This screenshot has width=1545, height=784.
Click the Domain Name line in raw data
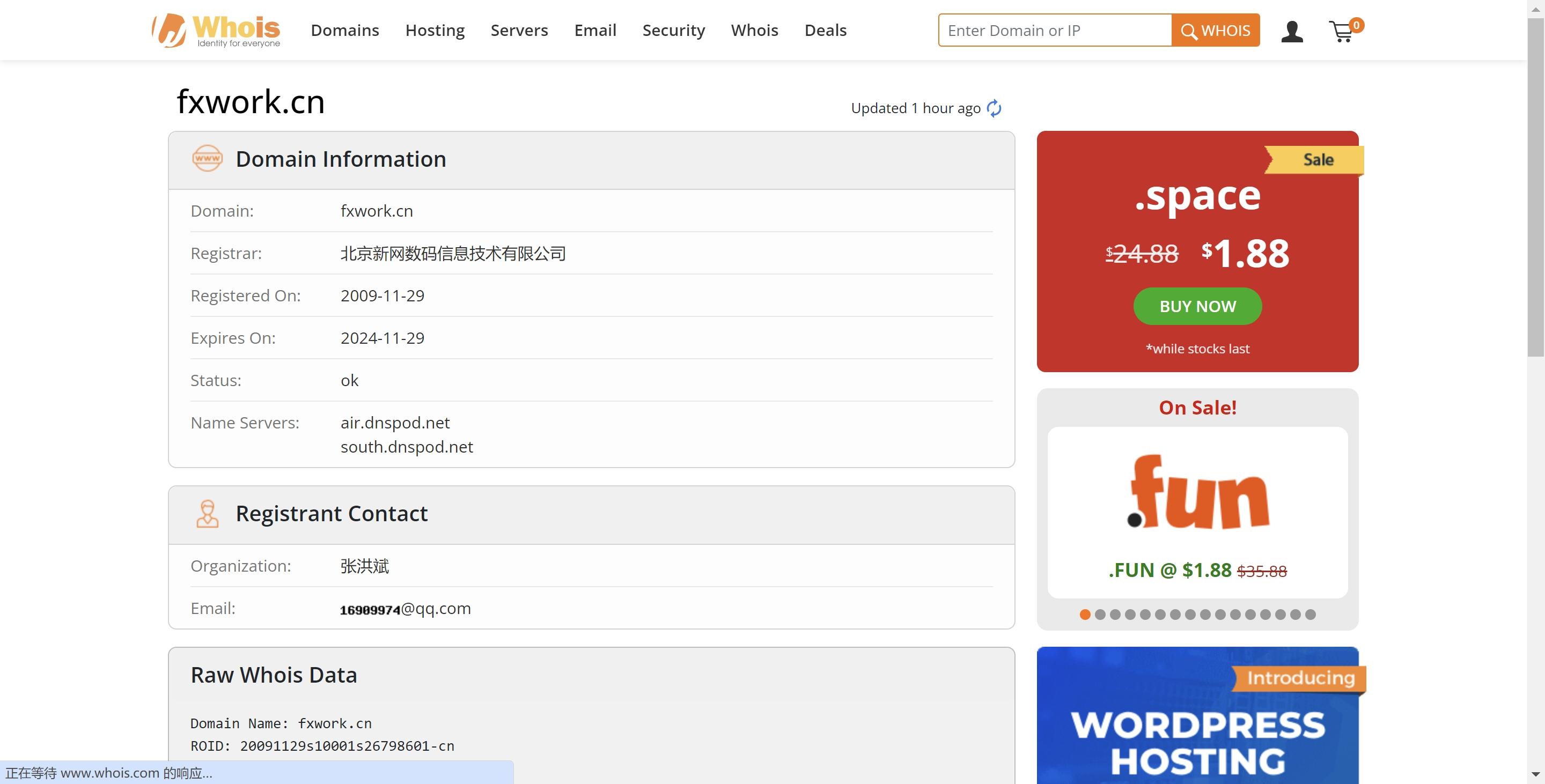pos(281,723)
